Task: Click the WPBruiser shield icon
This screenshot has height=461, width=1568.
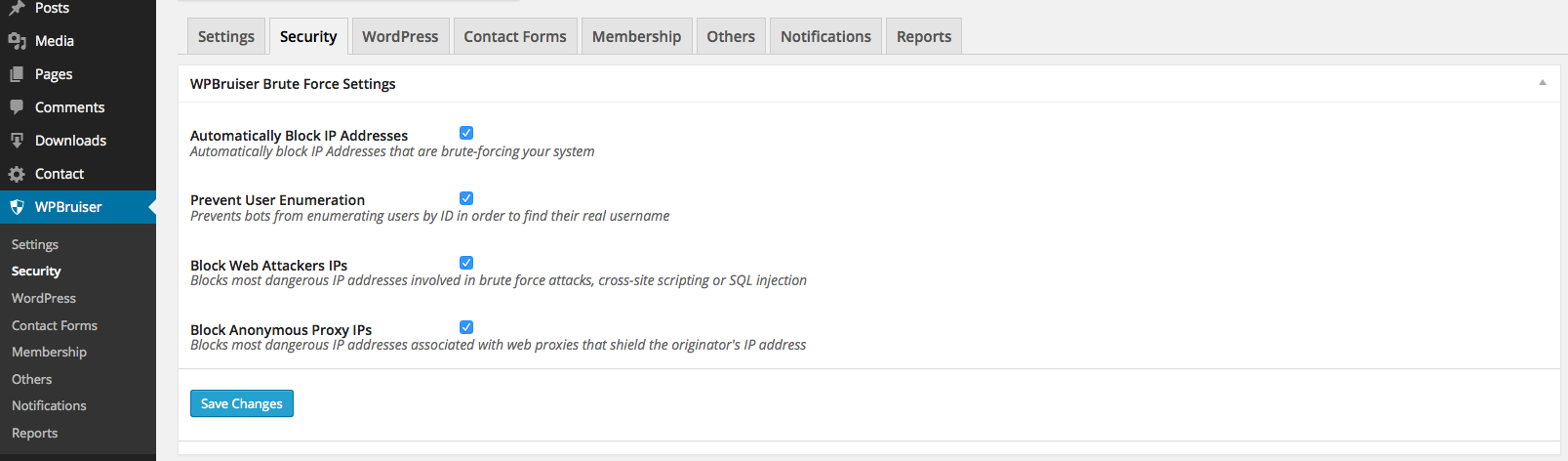Action: tap(17, 207)
